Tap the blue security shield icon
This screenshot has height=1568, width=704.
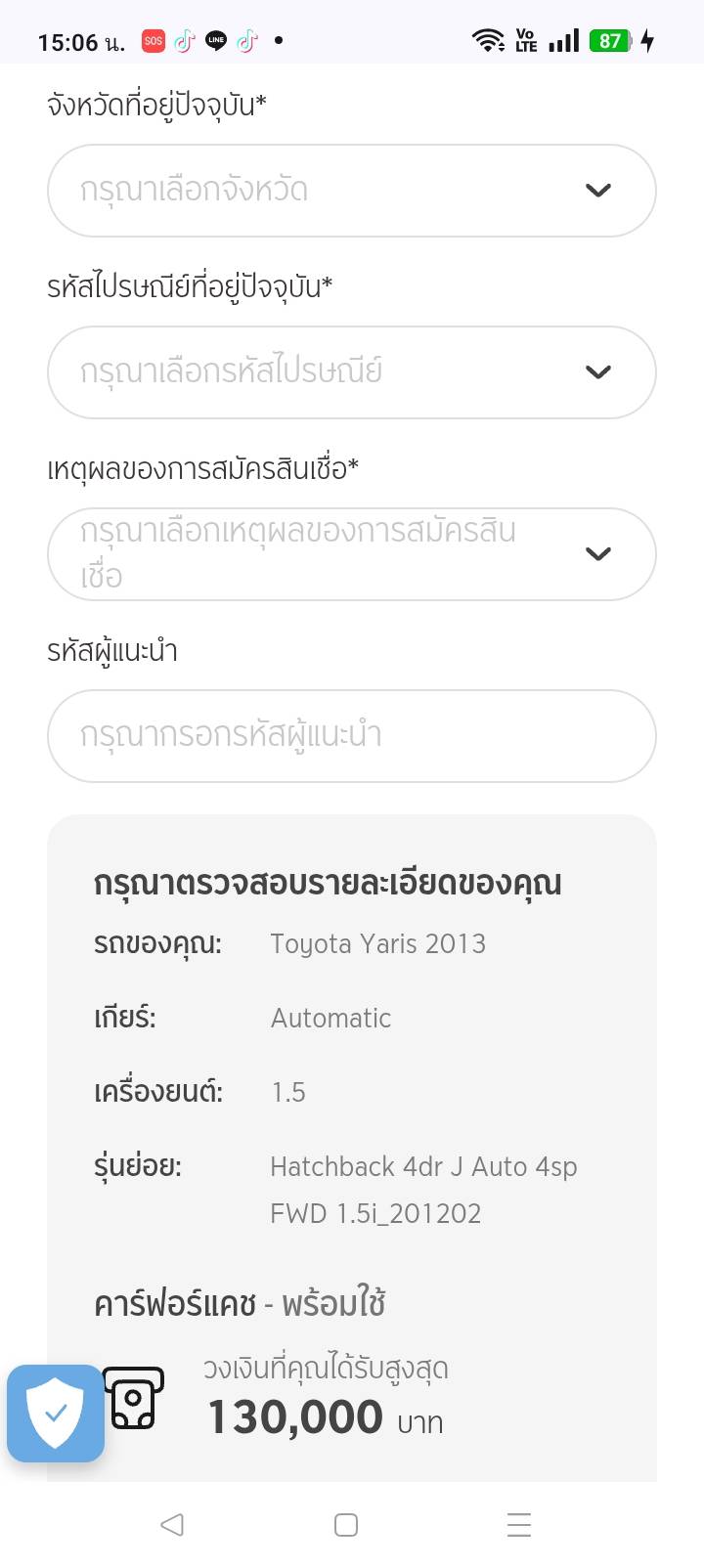pyautogui.click(x=56, y=1413)
